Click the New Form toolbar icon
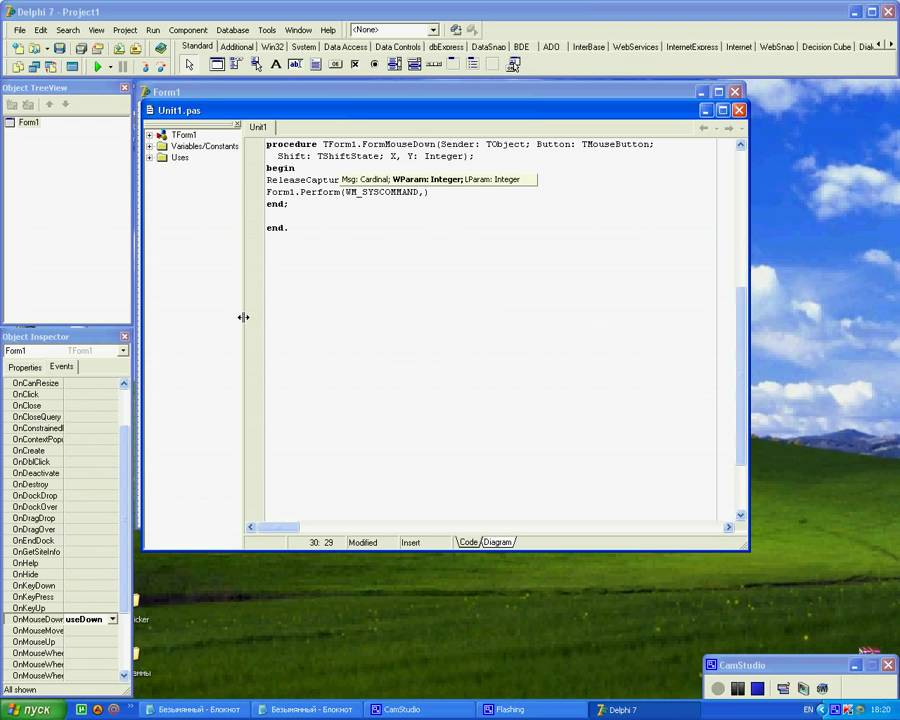Image resolution: width=900 pixels, height=720 pixels. pos(72,67)
